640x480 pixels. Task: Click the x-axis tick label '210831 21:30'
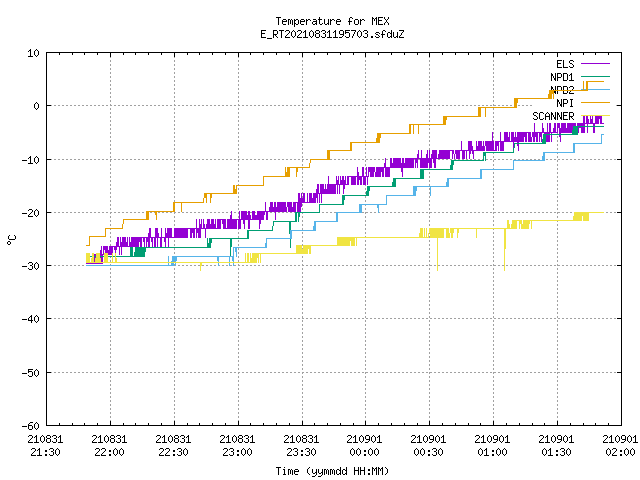point(45,446)
